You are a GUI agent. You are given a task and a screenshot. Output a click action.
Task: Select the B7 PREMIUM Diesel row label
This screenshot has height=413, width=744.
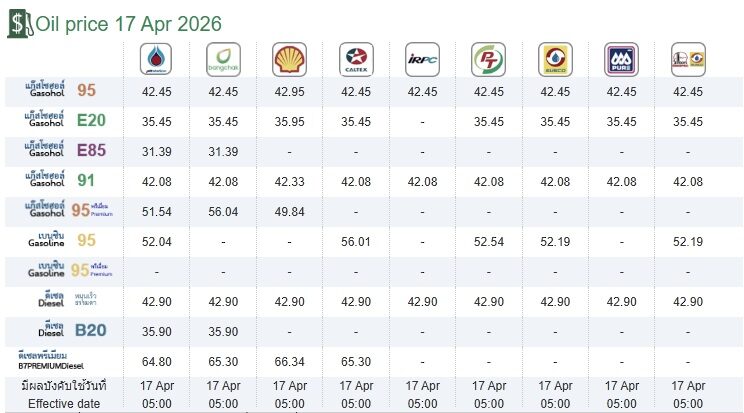tap(51, 361)
